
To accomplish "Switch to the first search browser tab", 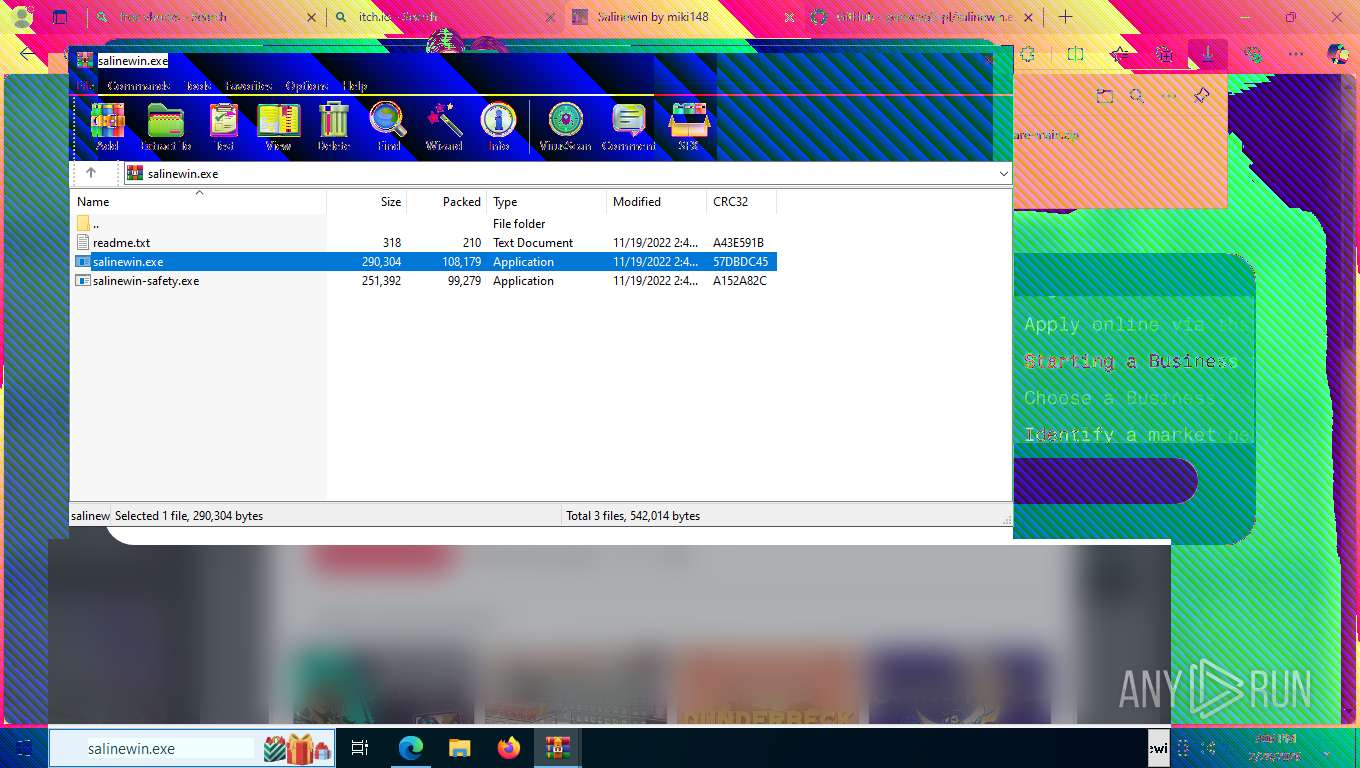I will (205, 17).
